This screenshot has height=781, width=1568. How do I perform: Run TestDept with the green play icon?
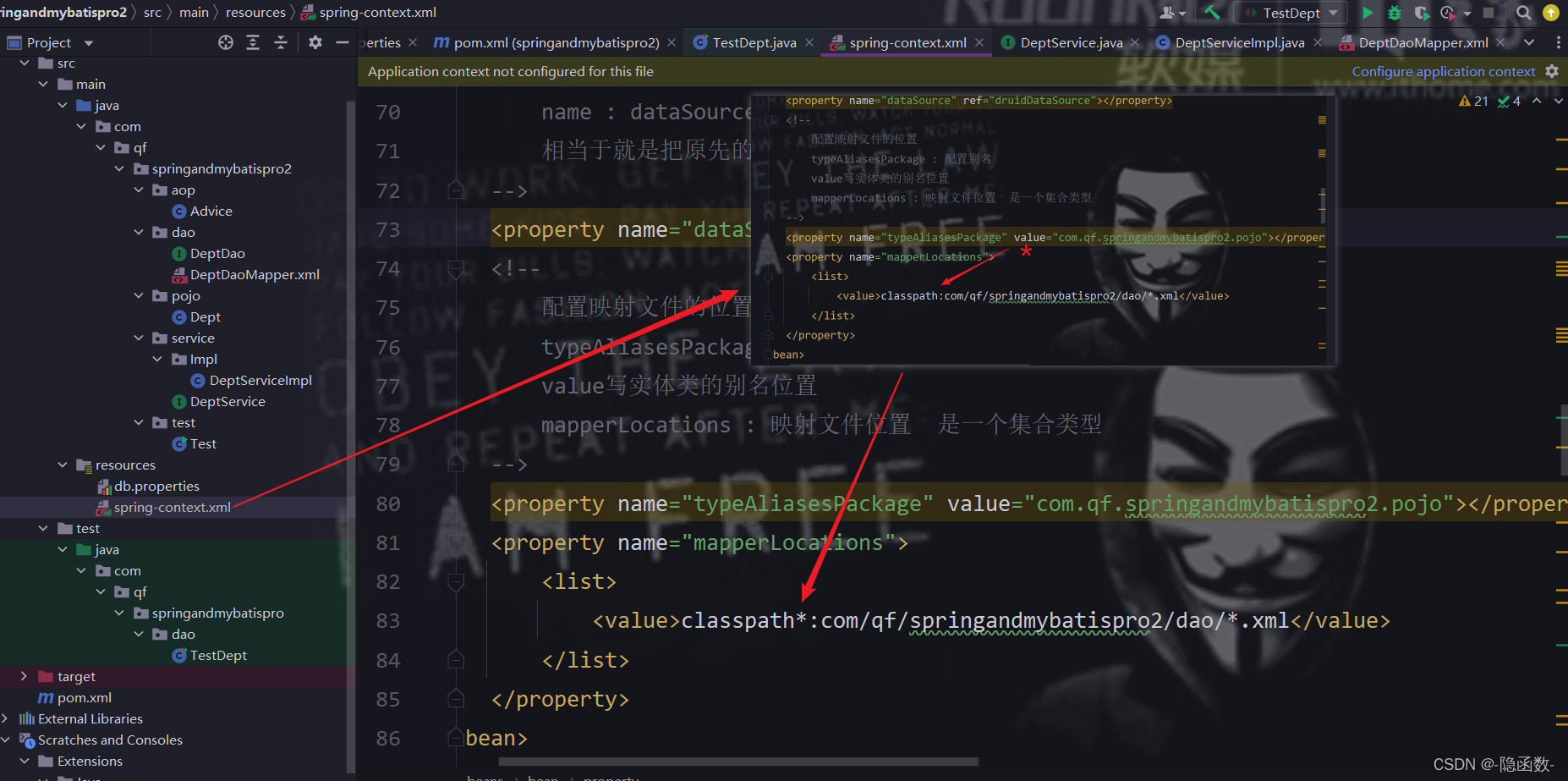(x=1368, y=13)
